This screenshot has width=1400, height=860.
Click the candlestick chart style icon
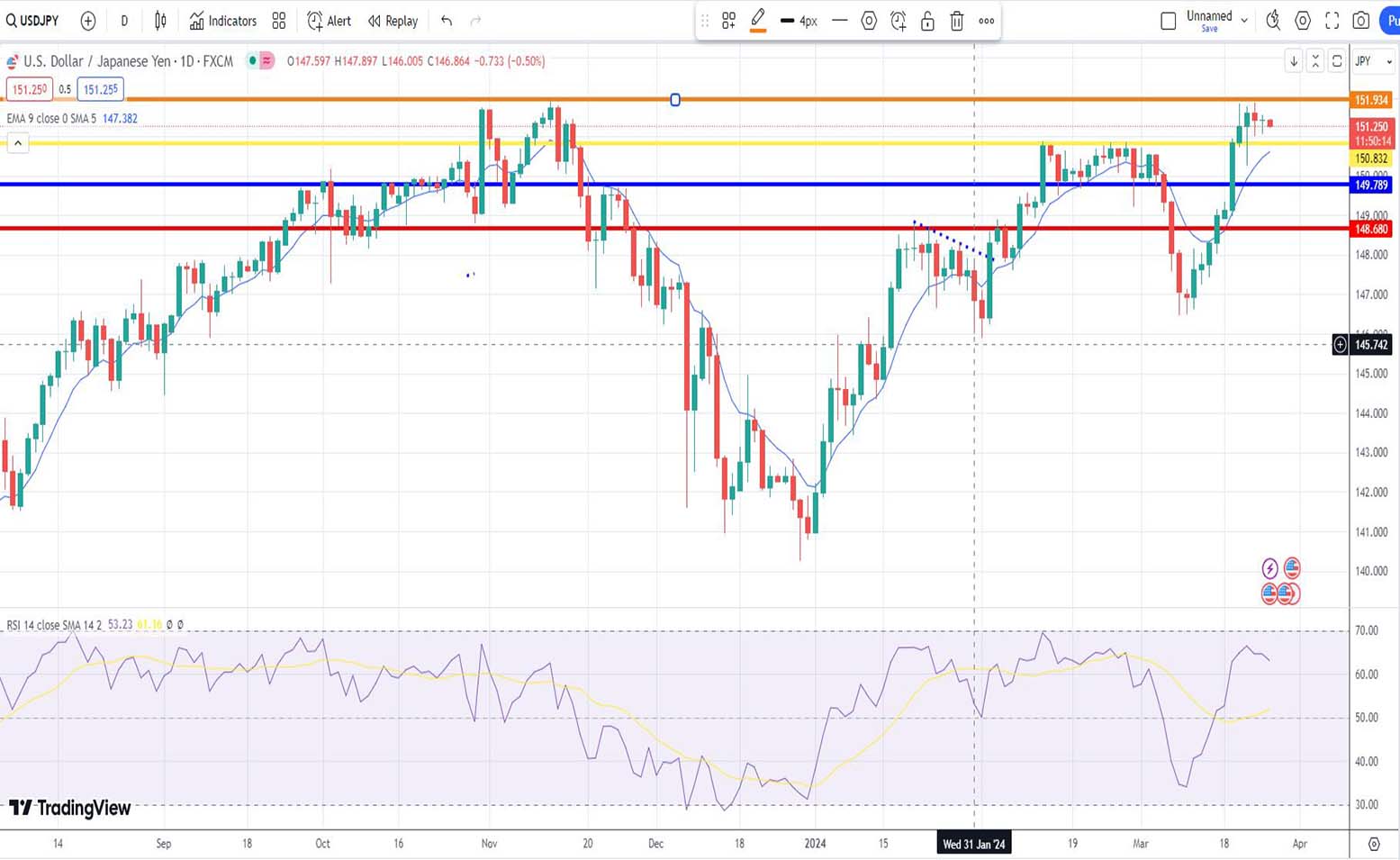tap(160, 21)
